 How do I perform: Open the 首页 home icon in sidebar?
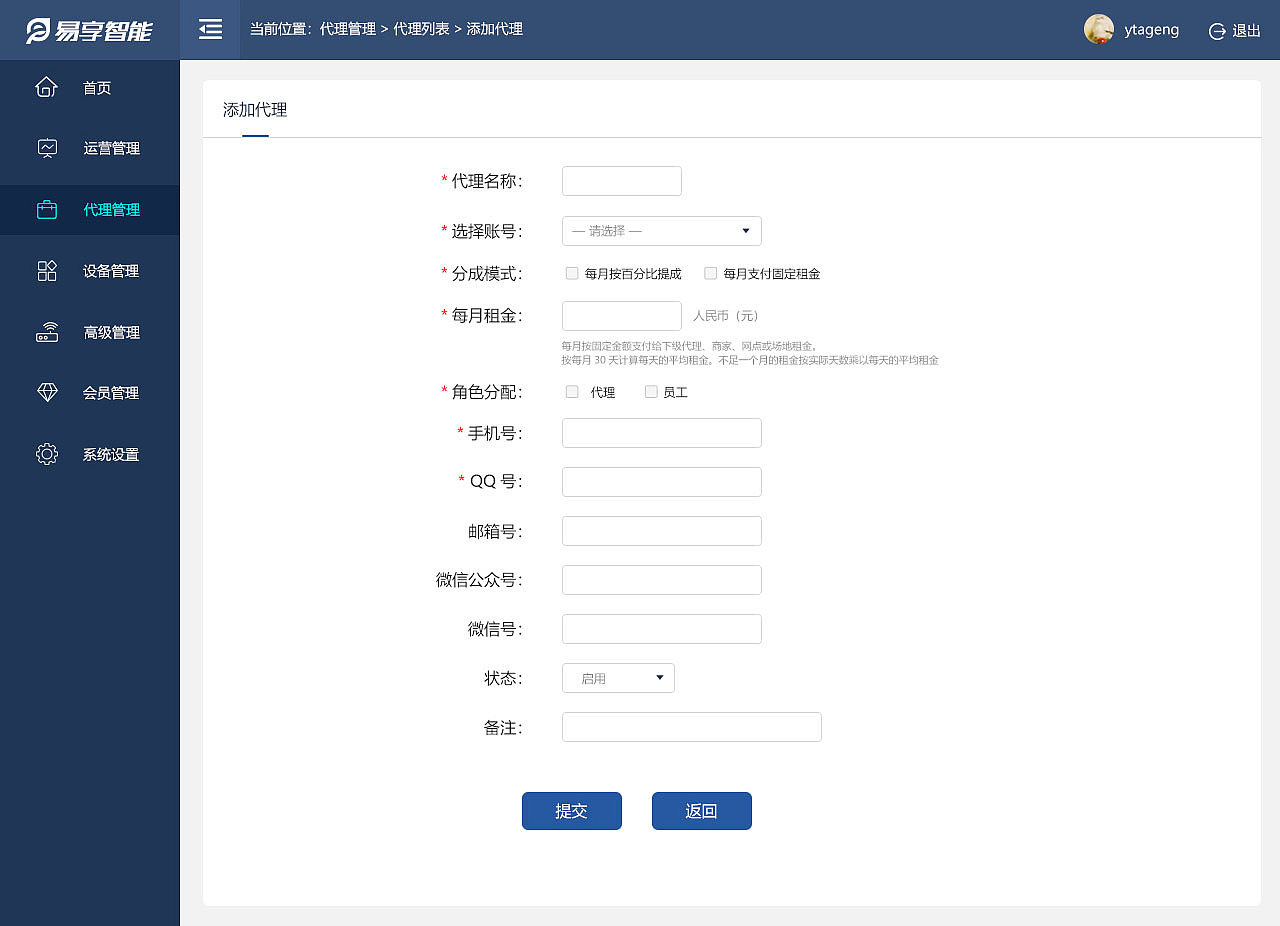pyautogui.click(x=46, y=87)
